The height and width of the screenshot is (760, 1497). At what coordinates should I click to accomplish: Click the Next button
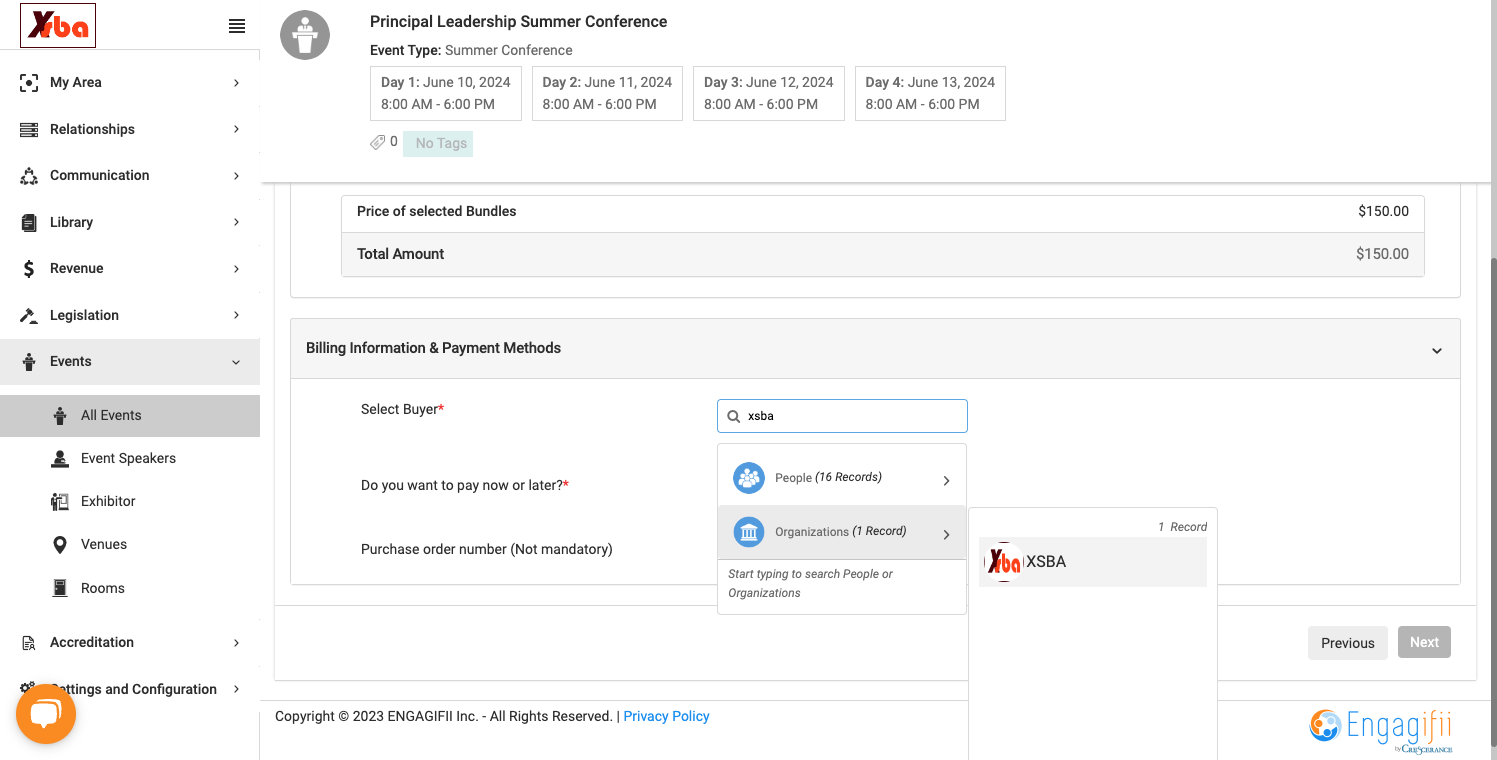tap(1424, 642)
